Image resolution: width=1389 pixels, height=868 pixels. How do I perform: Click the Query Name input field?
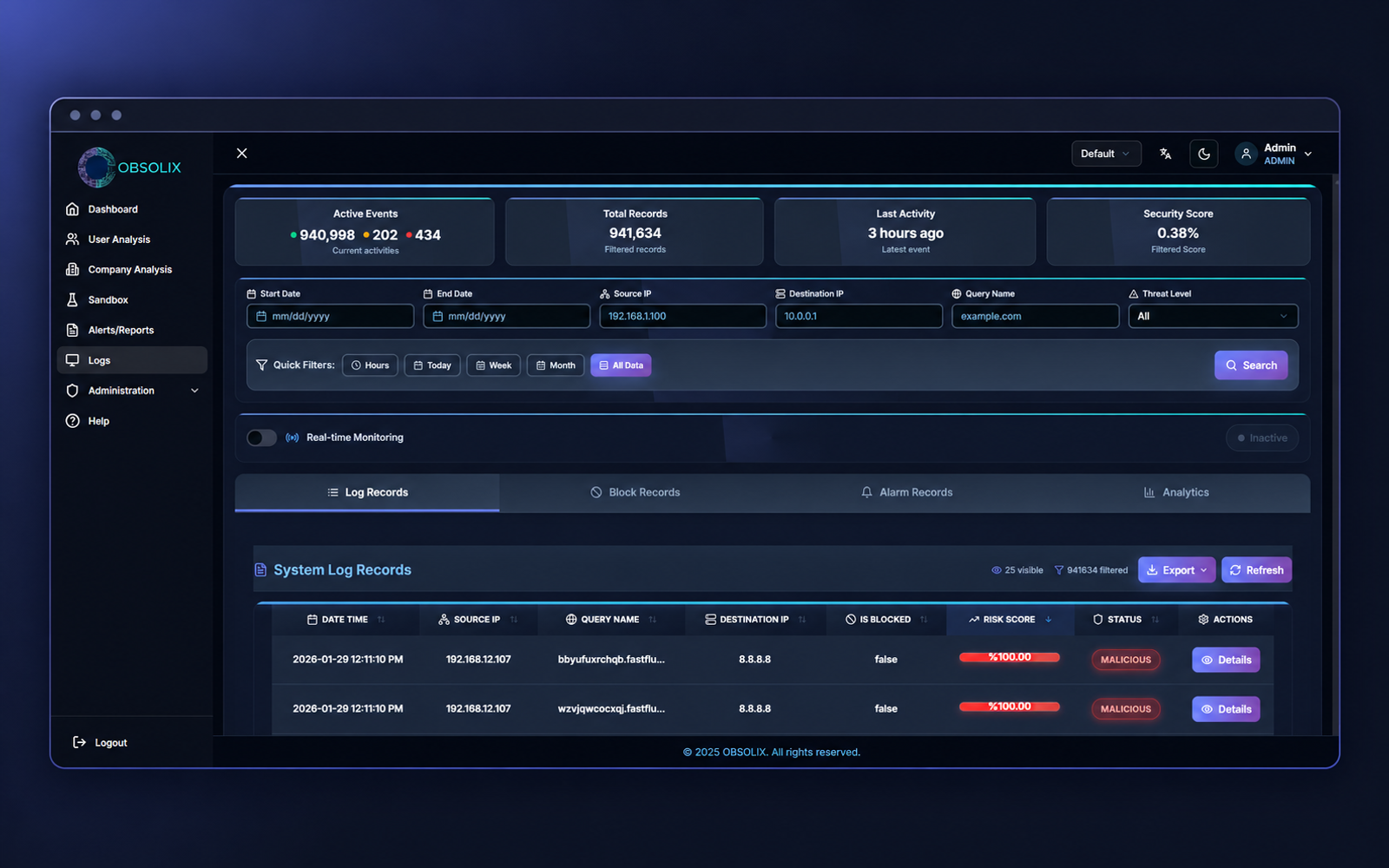pyautogui.click(x=1035, y=316)
